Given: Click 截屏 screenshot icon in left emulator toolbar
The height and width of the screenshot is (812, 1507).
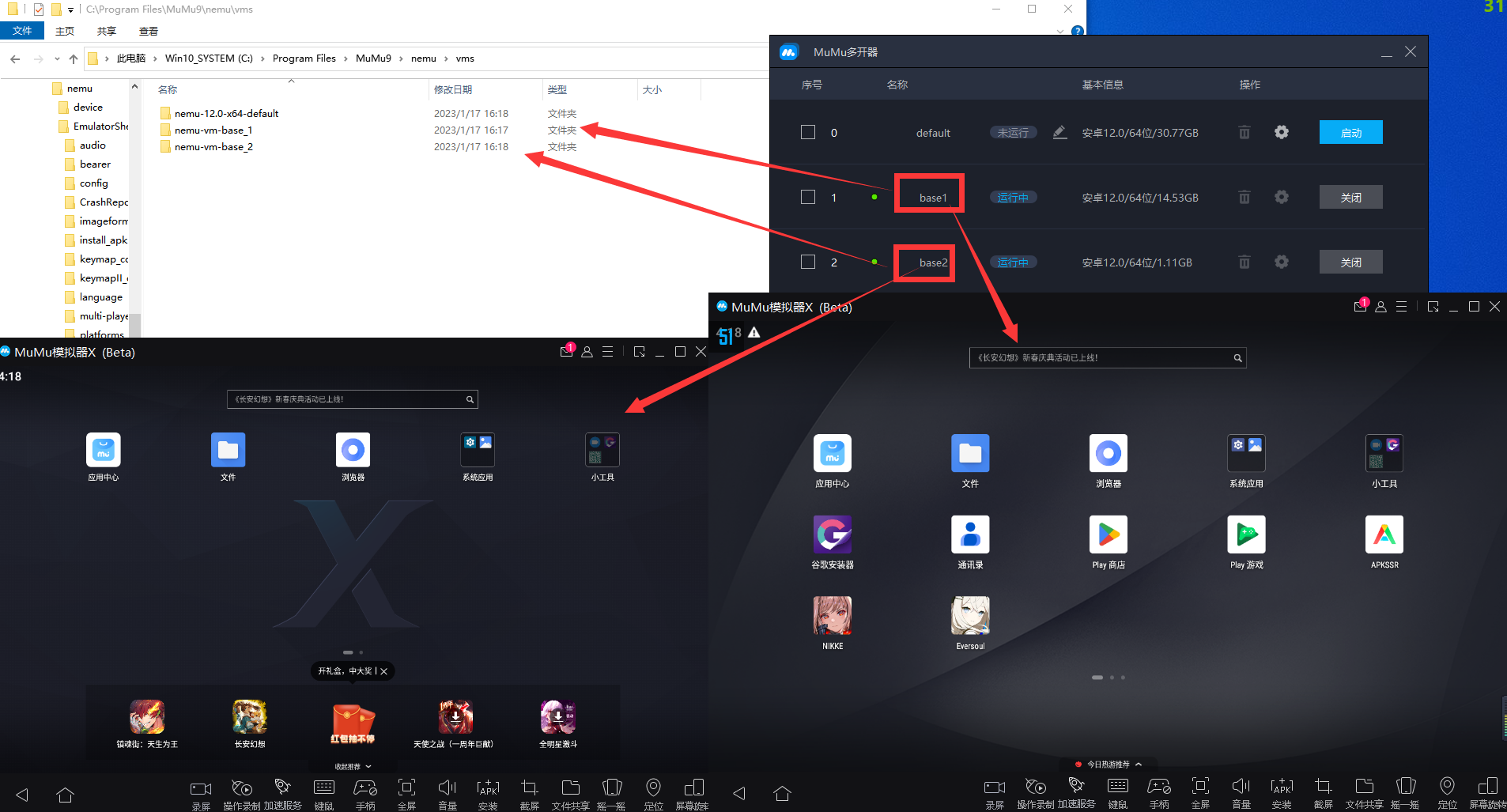Looking at the screenshot, I should tap(530, 787).
